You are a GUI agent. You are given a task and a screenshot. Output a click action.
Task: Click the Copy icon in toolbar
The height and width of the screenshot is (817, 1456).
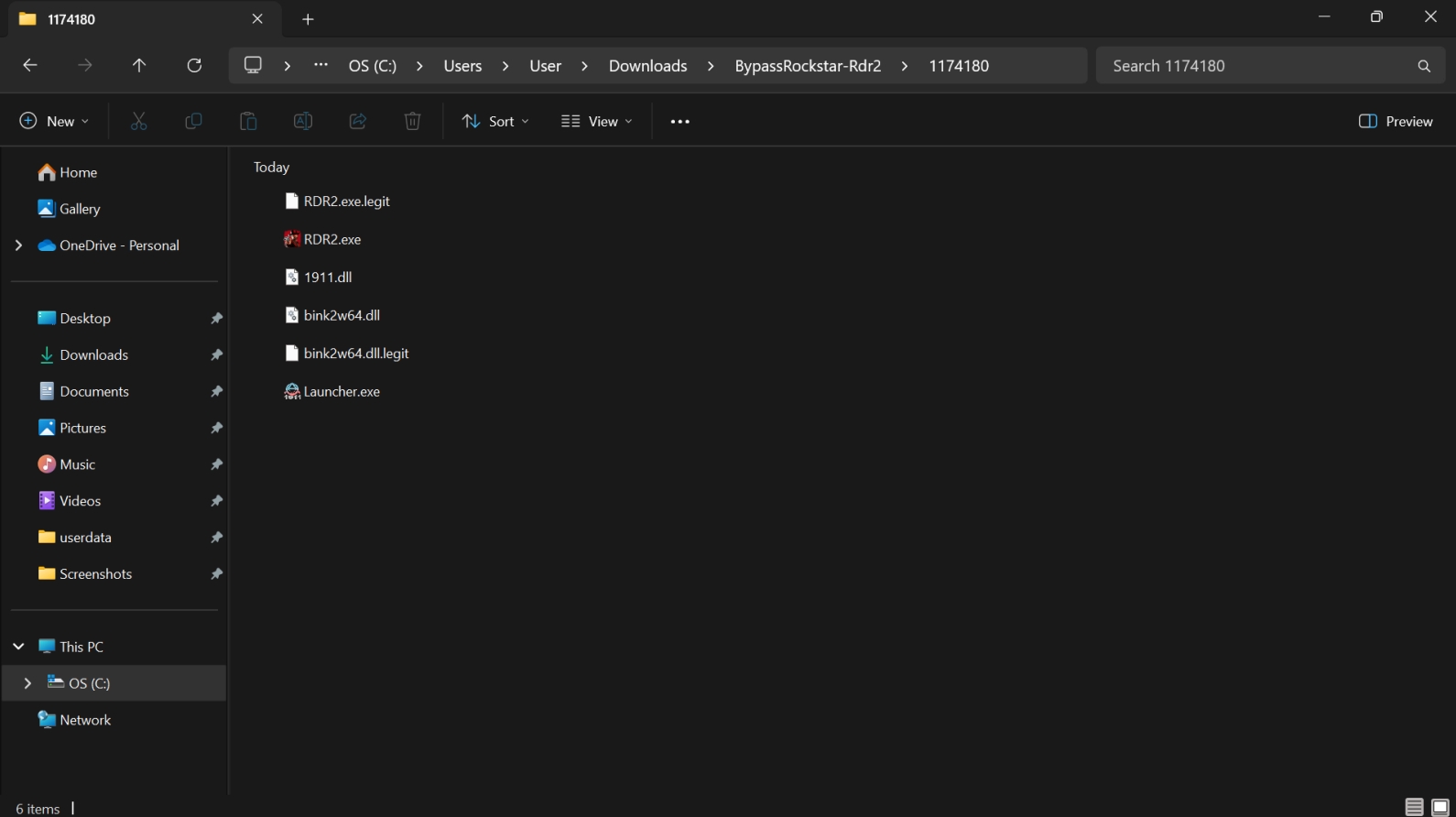click(x=193, y=121)
